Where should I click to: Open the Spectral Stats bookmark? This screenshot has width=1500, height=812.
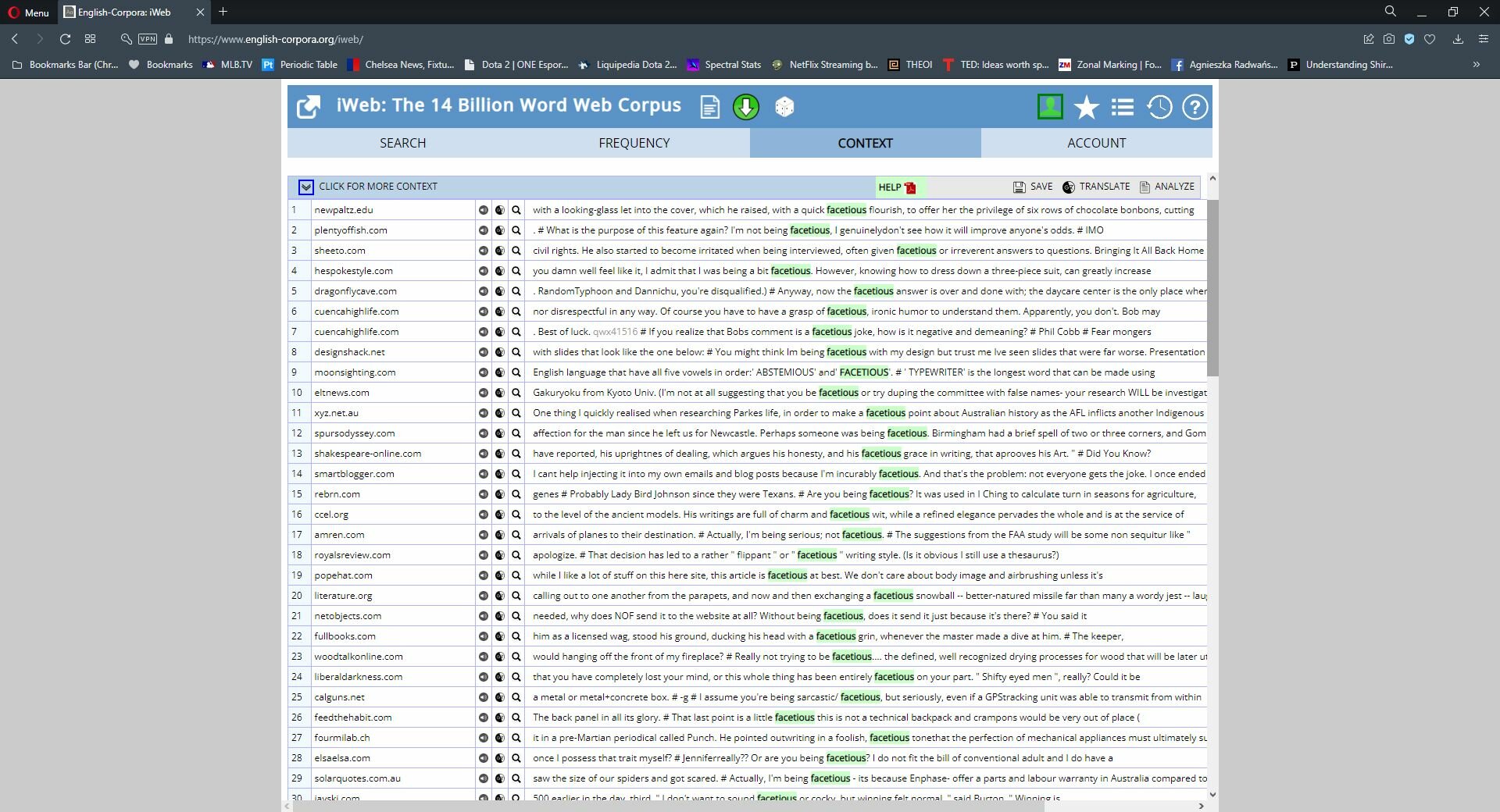(724, 65)
